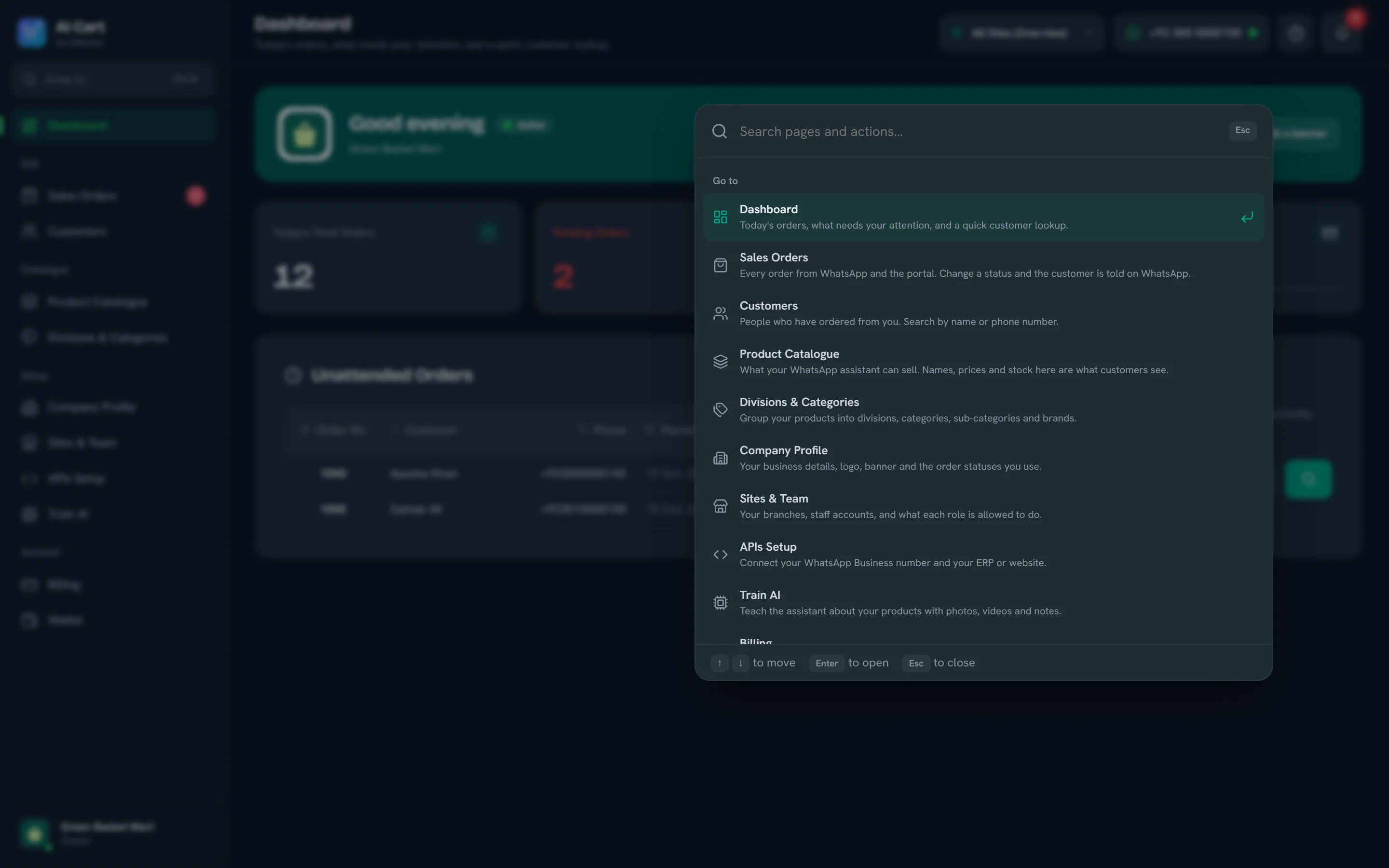Go to Customers in command palette
This screenshot has height=868, width=1389.
tap(983, 313)
